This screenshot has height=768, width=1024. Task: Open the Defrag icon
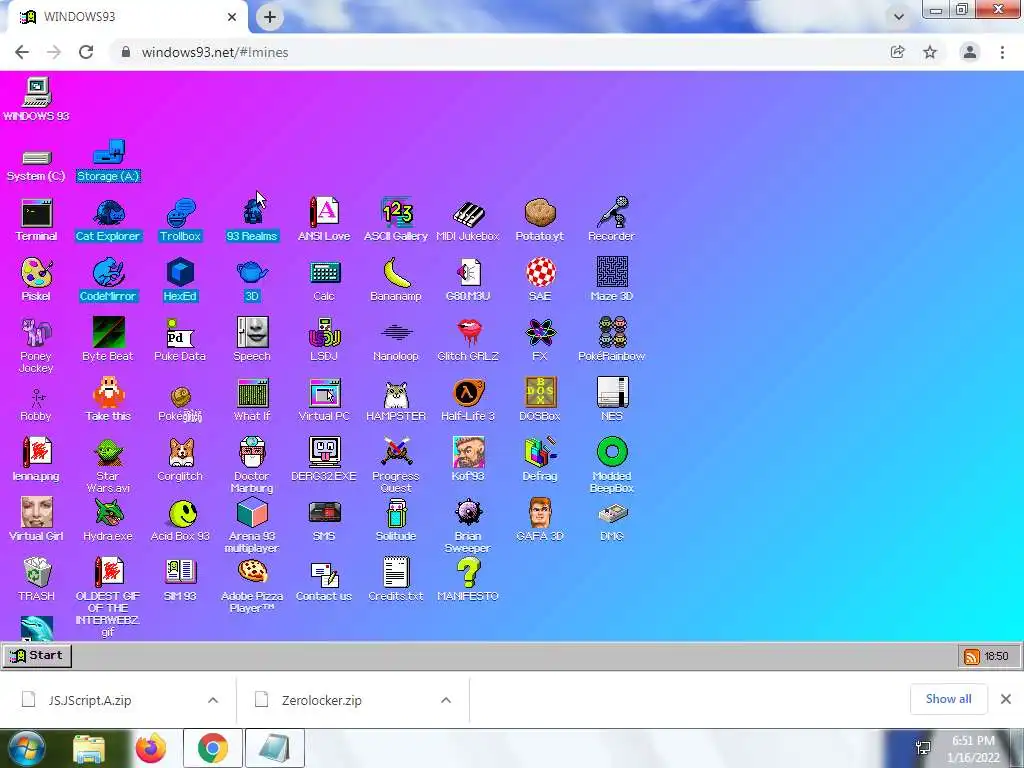click(x=539, y=453)
